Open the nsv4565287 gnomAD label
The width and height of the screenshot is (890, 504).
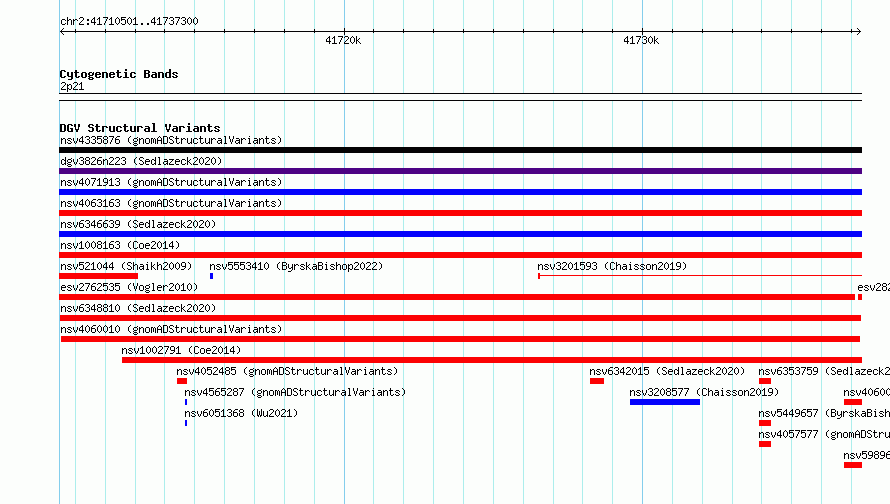pyautogui.click(x=295, y=392)
